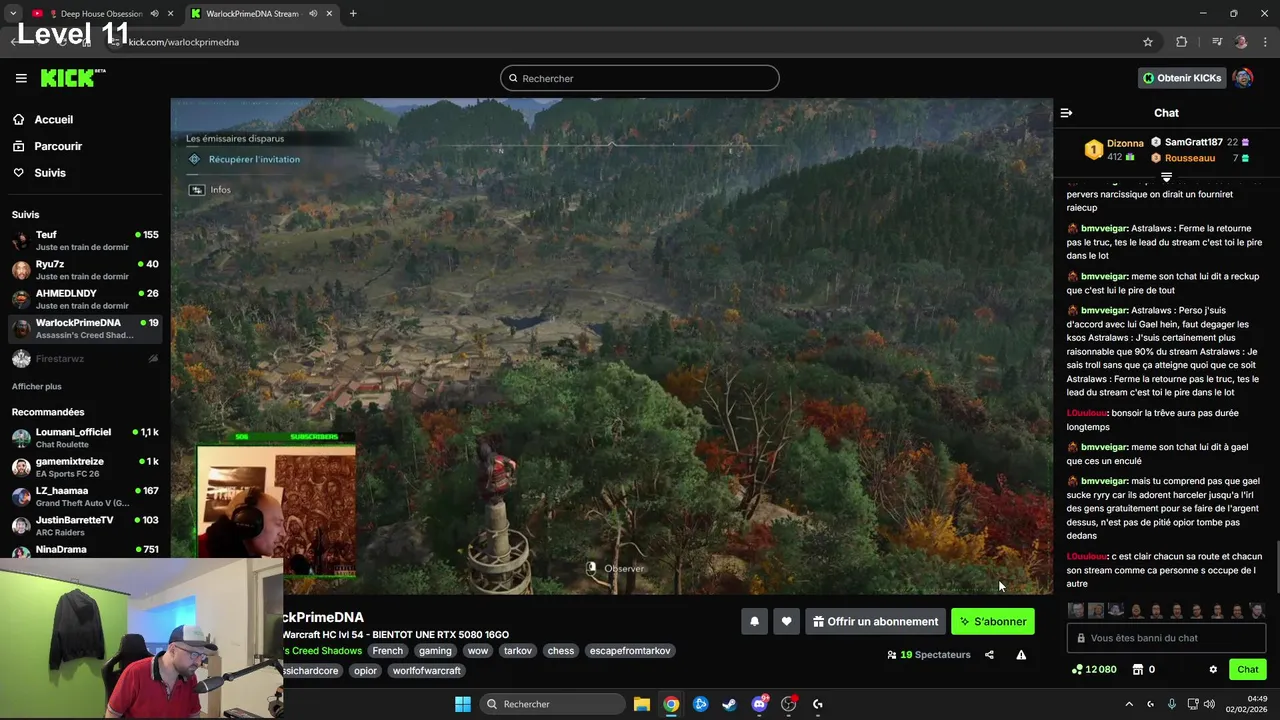Open OBS Studio from the taskbar
This screenshot has width=1280, height=720.
point(789,704)
